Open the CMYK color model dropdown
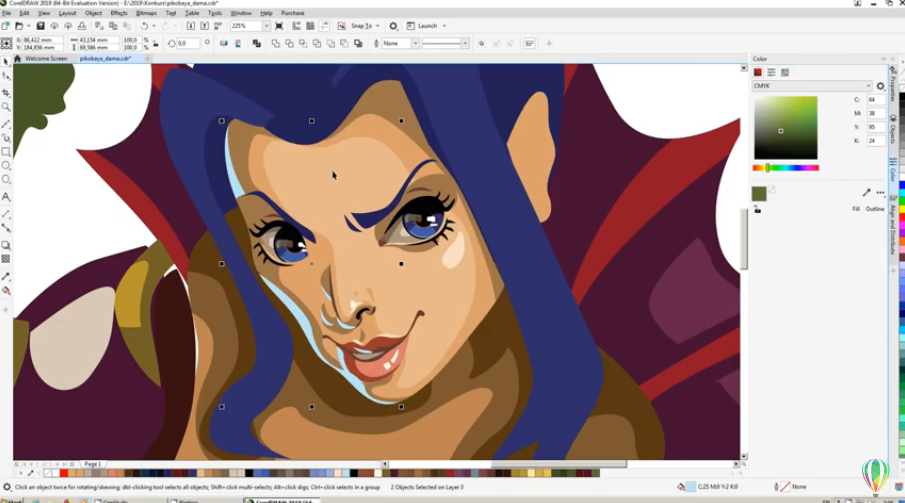This screenshot has width=905, height=503. pyautogui.click(x=812, y=86)
